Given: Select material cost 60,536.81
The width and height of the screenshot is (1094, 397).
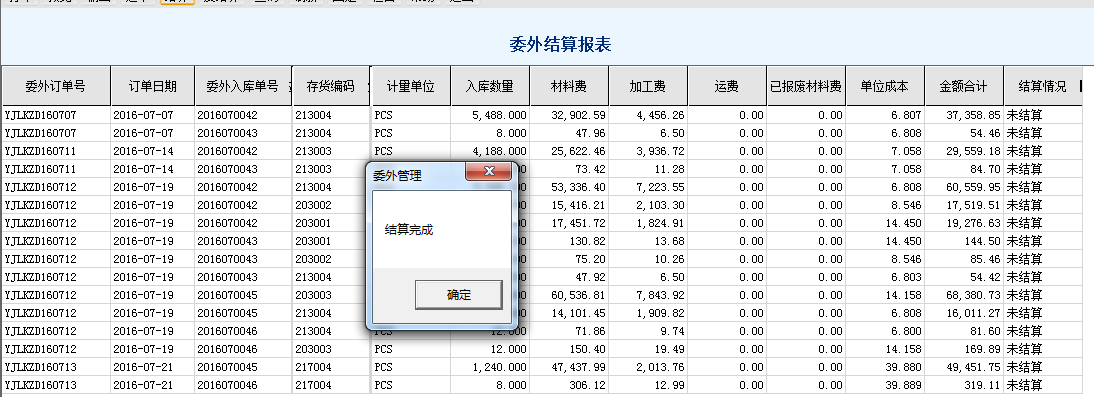Looking at the screenshot, I should coord(569,295).
